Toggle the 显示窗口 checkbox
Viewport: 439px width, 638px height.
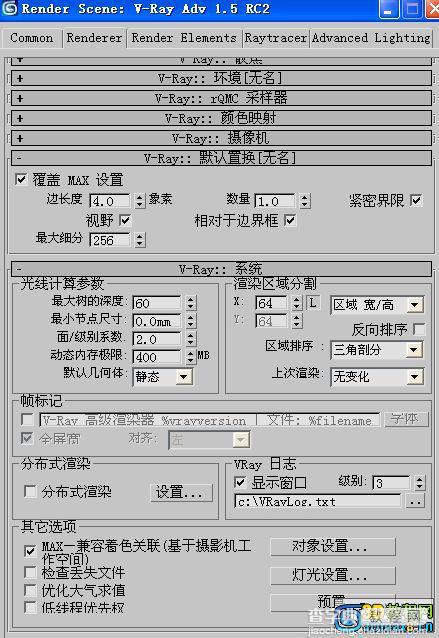tap(240, 483)
